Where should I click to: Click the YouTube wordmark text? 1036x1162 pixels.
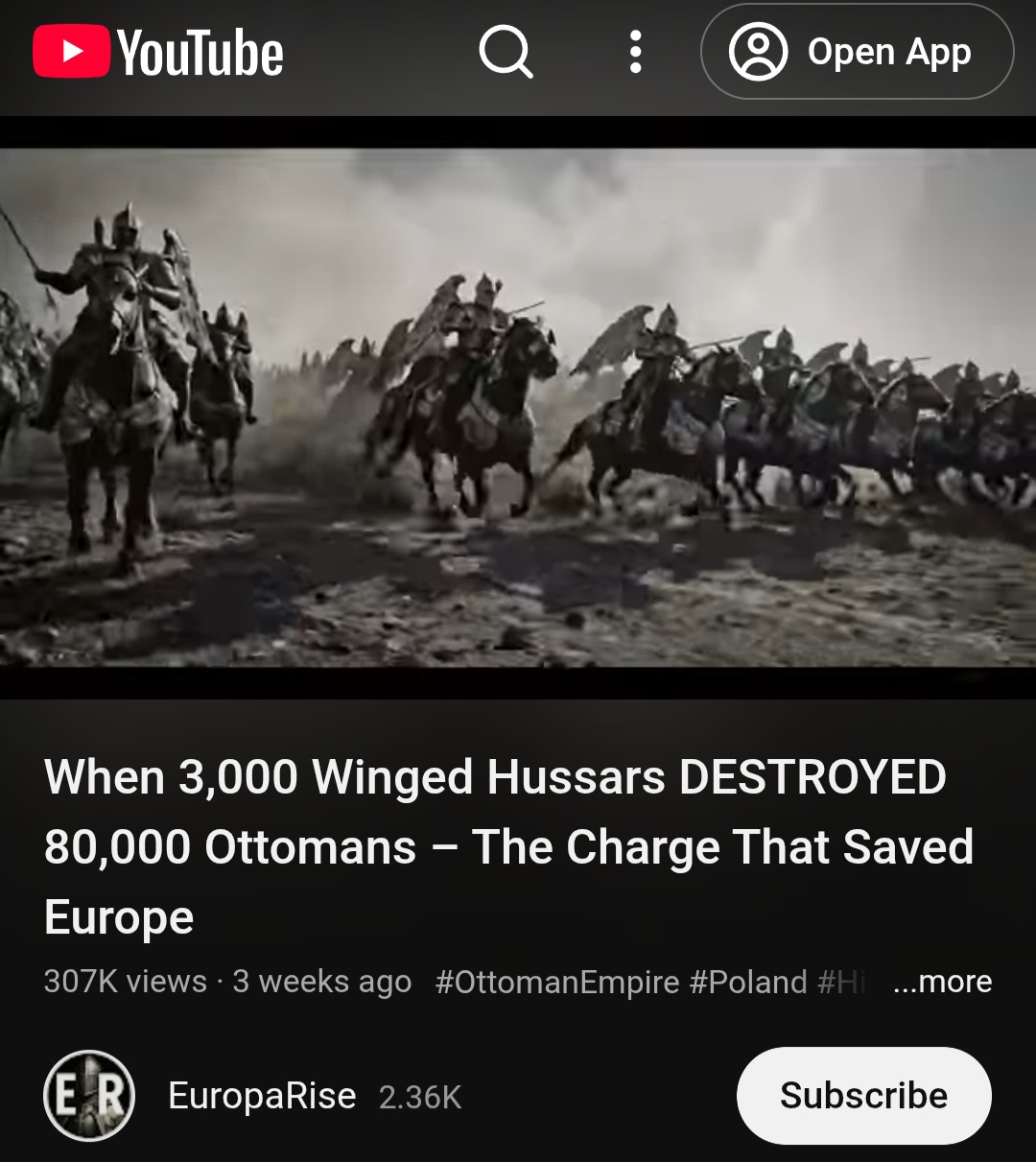point(200,53)
